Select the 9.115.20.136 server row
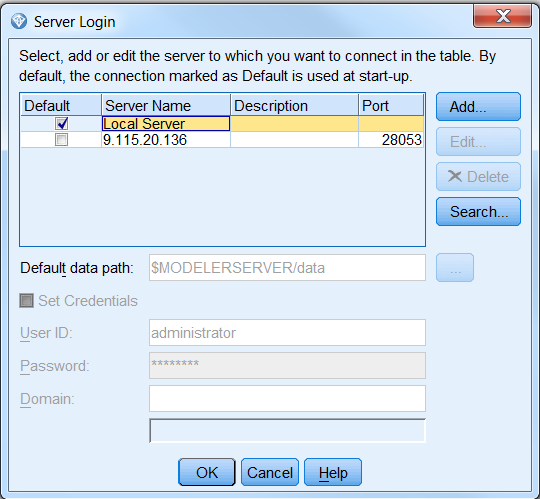This screenshot has height=499, width=540. click(222, 140)
